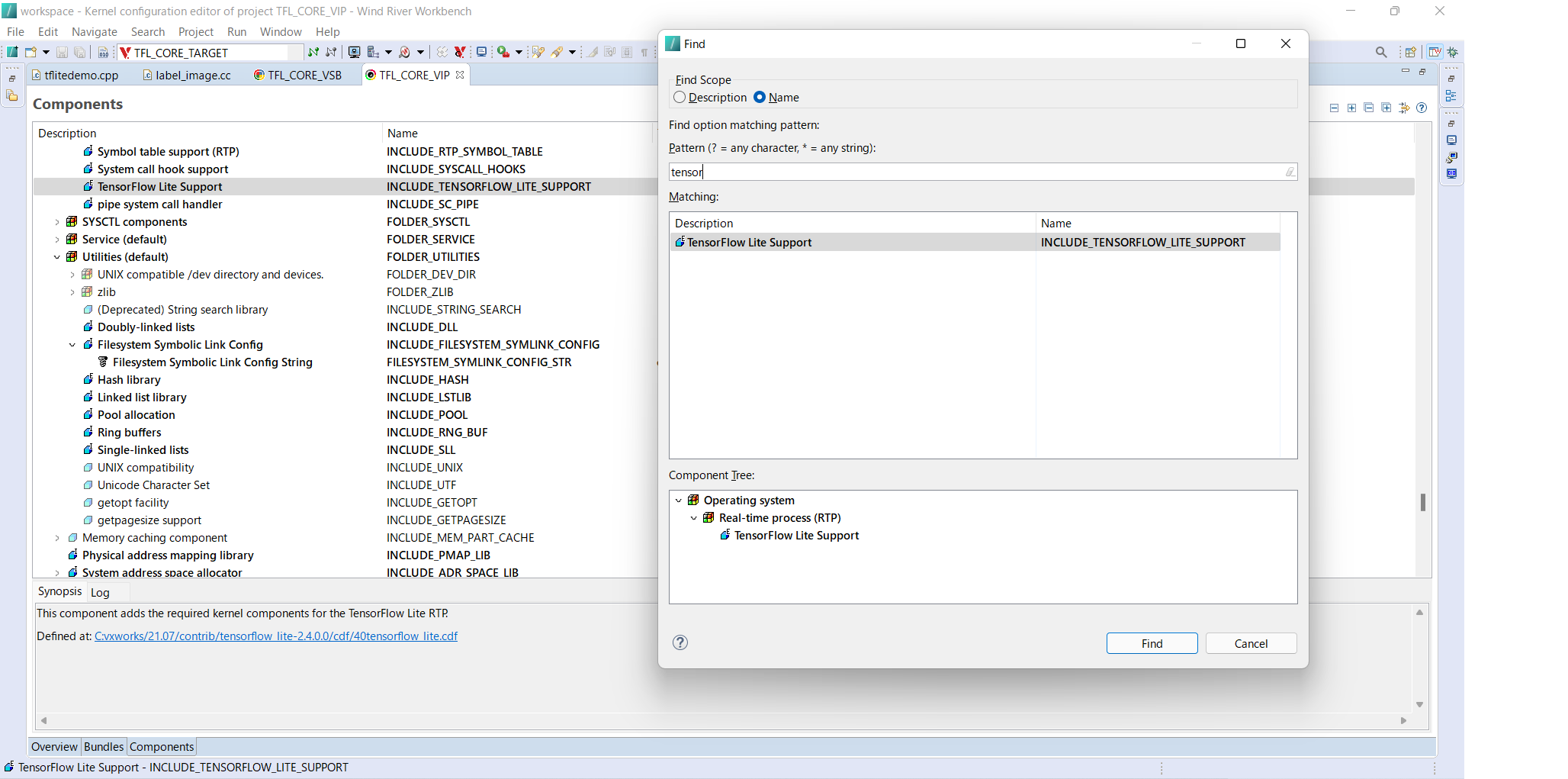Screen dimensions: 1568x779
Task: Click the red V Wind River toolbar icon
Action: click(460, 52)
